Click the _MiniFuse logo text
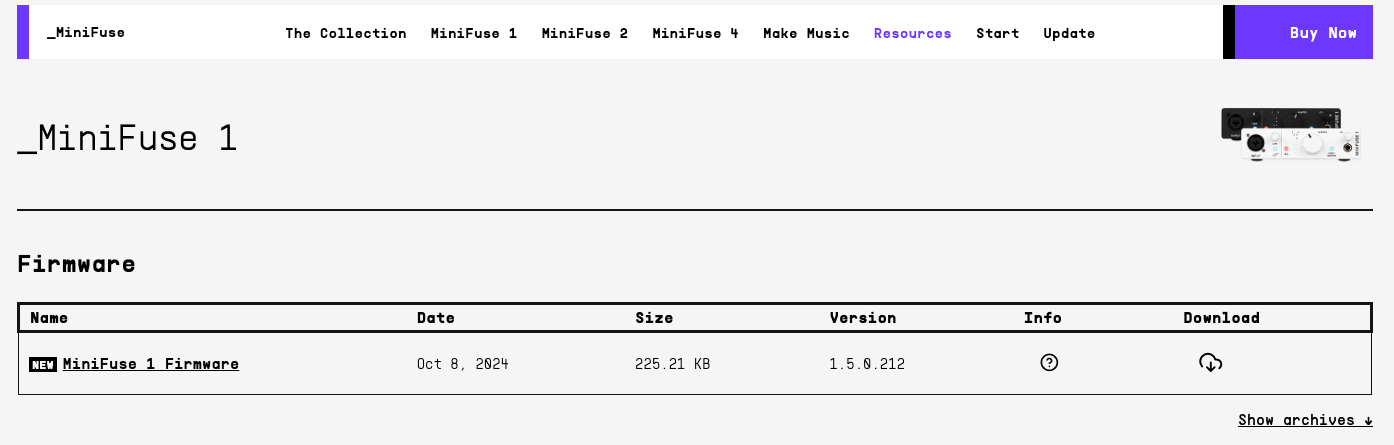This screenshot has width=1394, height=445. tap(86, 32)
